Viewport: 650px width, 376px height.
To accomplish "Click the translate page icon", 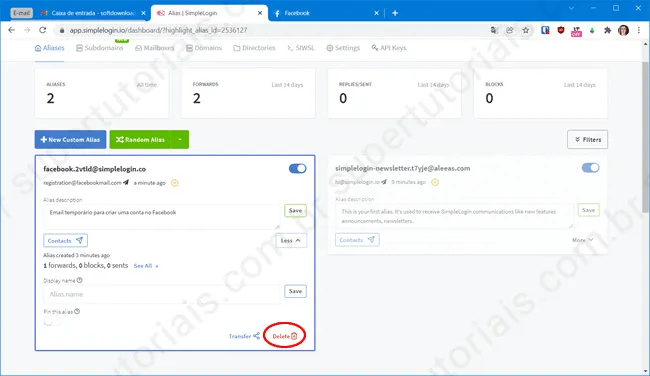I will (x=494, y=30).
